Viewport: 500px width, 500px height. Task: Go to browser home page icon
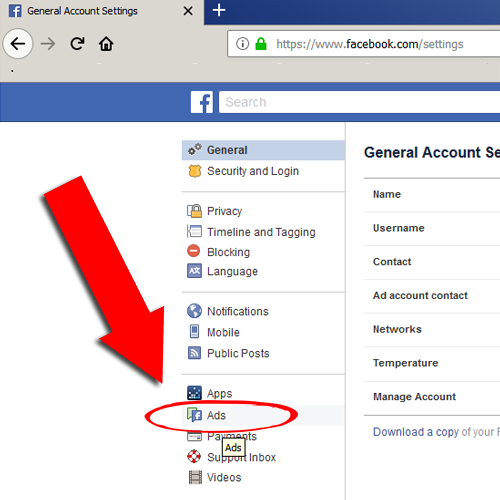[x=106, y=44]
